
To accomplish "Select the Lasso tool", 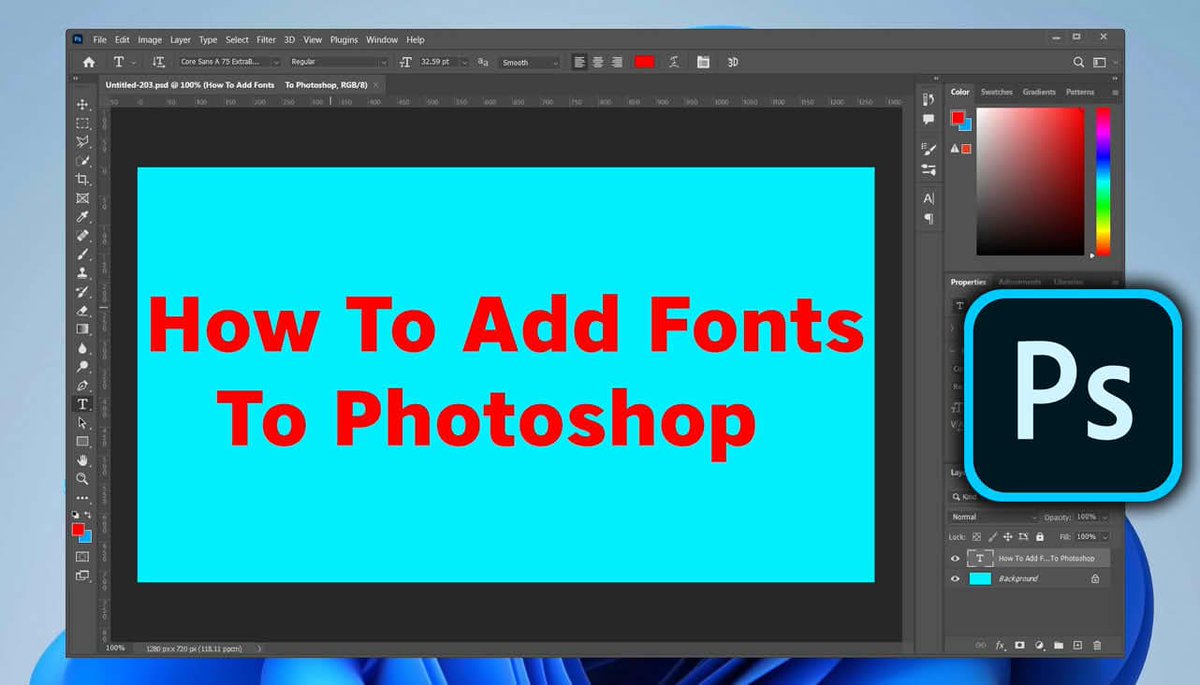I will 82,142.
